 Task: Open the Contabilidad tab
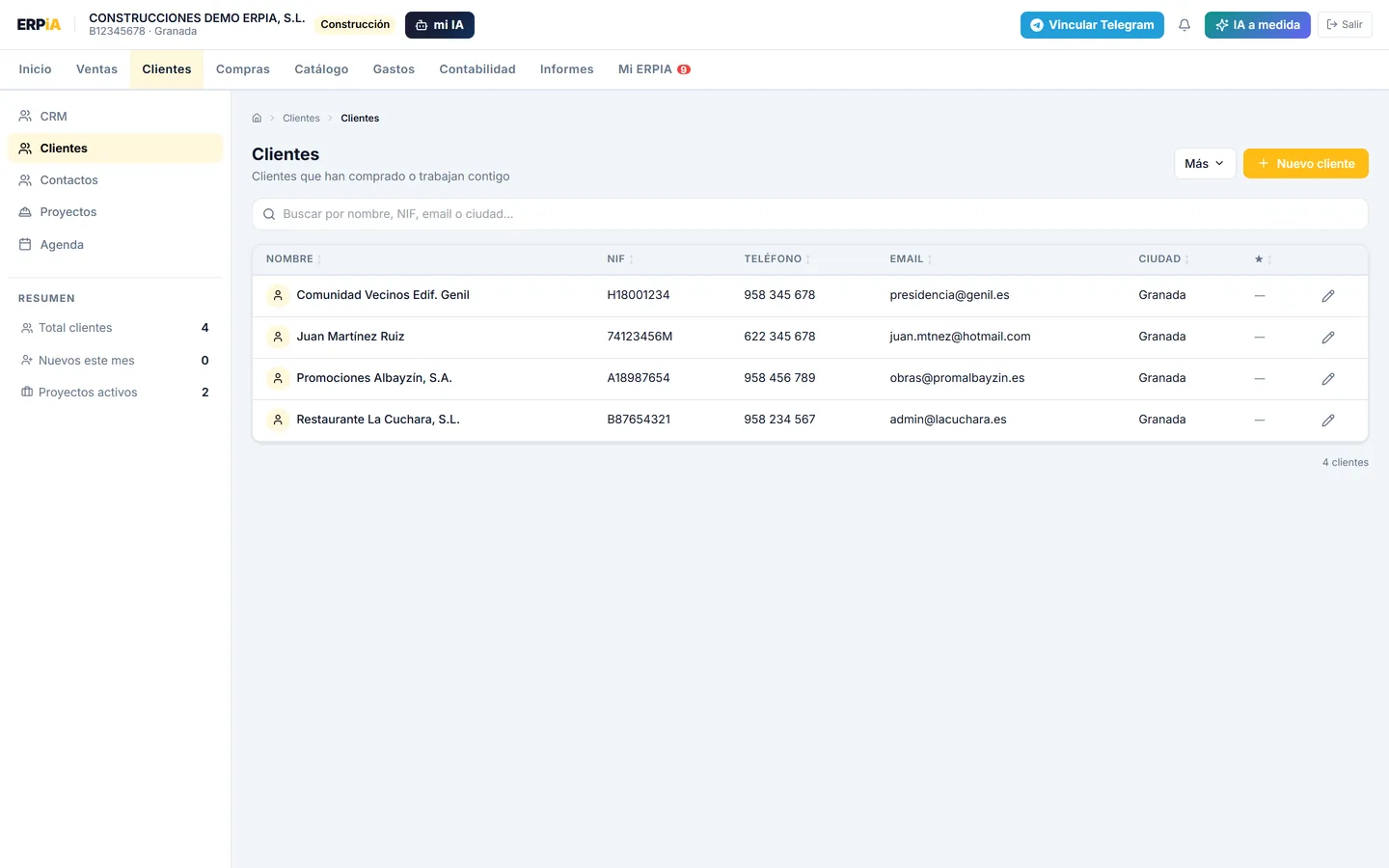(x=477, y=69)
